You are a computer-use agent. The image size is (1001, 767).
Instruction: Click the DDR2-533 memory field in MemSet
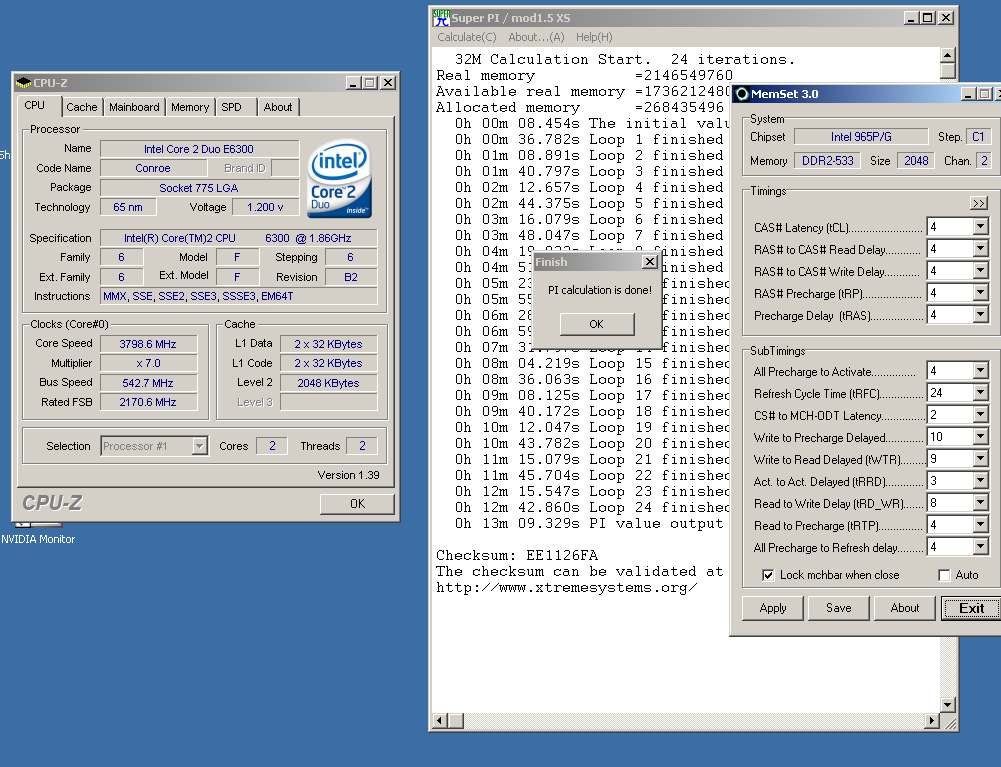[x=827, y=161]
